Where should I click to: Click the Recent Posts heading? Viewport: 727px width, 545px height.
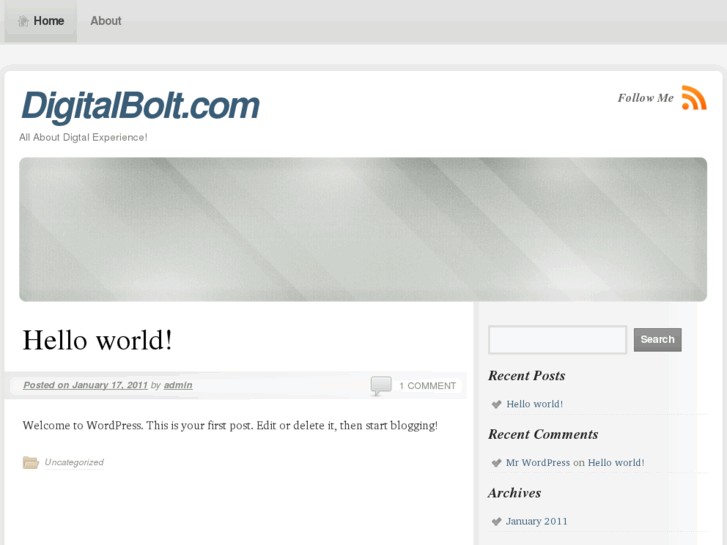pyautogui.click(x=527, y=376)
